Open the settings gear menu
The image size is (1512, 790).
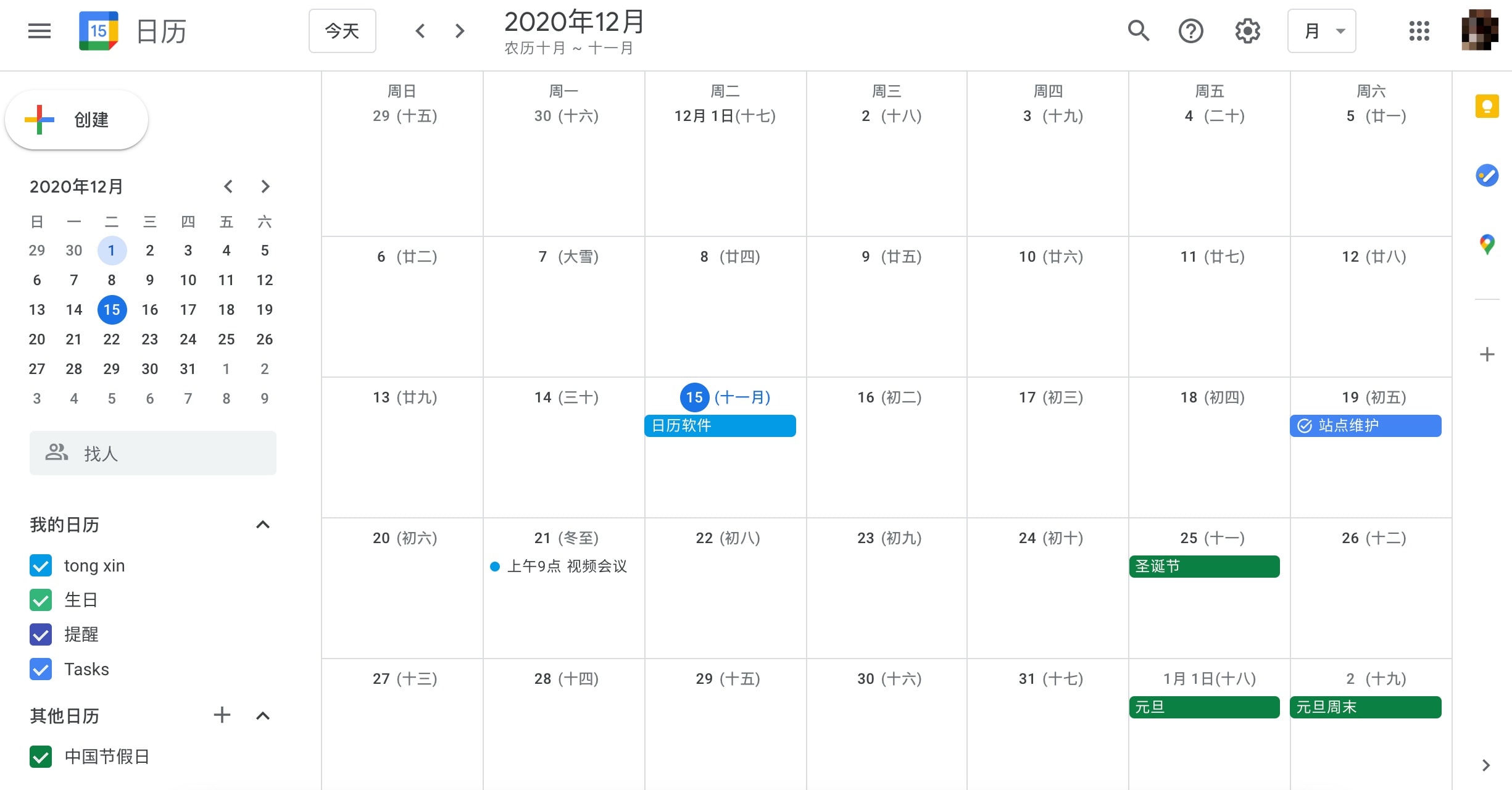point(1247,31)
